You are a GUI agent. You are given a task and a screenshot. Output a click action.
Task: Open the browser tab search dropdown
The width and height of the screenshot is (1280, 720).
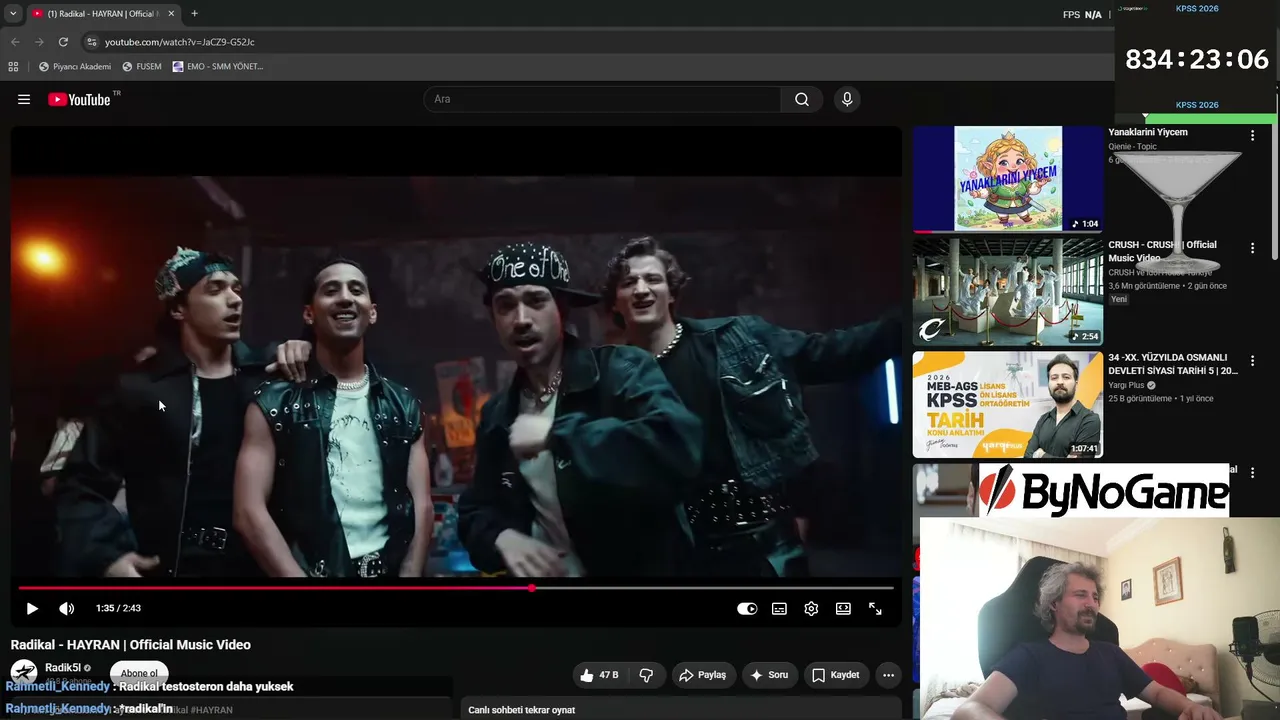click(13, 14)
